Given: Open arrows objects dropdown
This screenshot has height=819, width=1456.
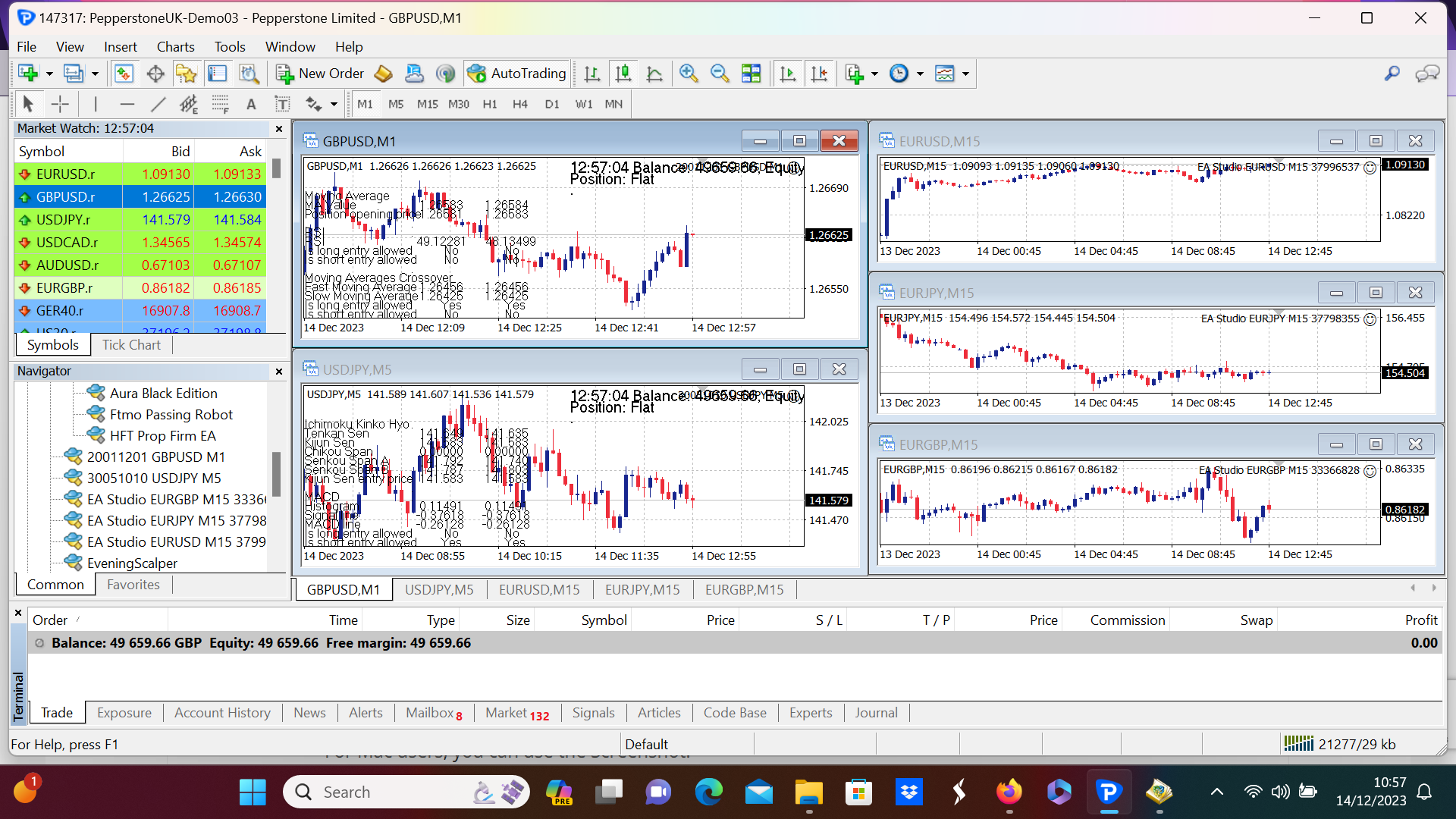Looking at the screenshot, I should point(333,105).
